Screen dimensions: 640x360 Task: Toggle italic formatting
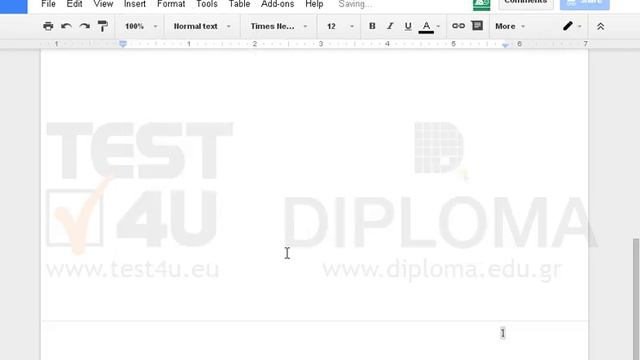click(x=390, y=26)
